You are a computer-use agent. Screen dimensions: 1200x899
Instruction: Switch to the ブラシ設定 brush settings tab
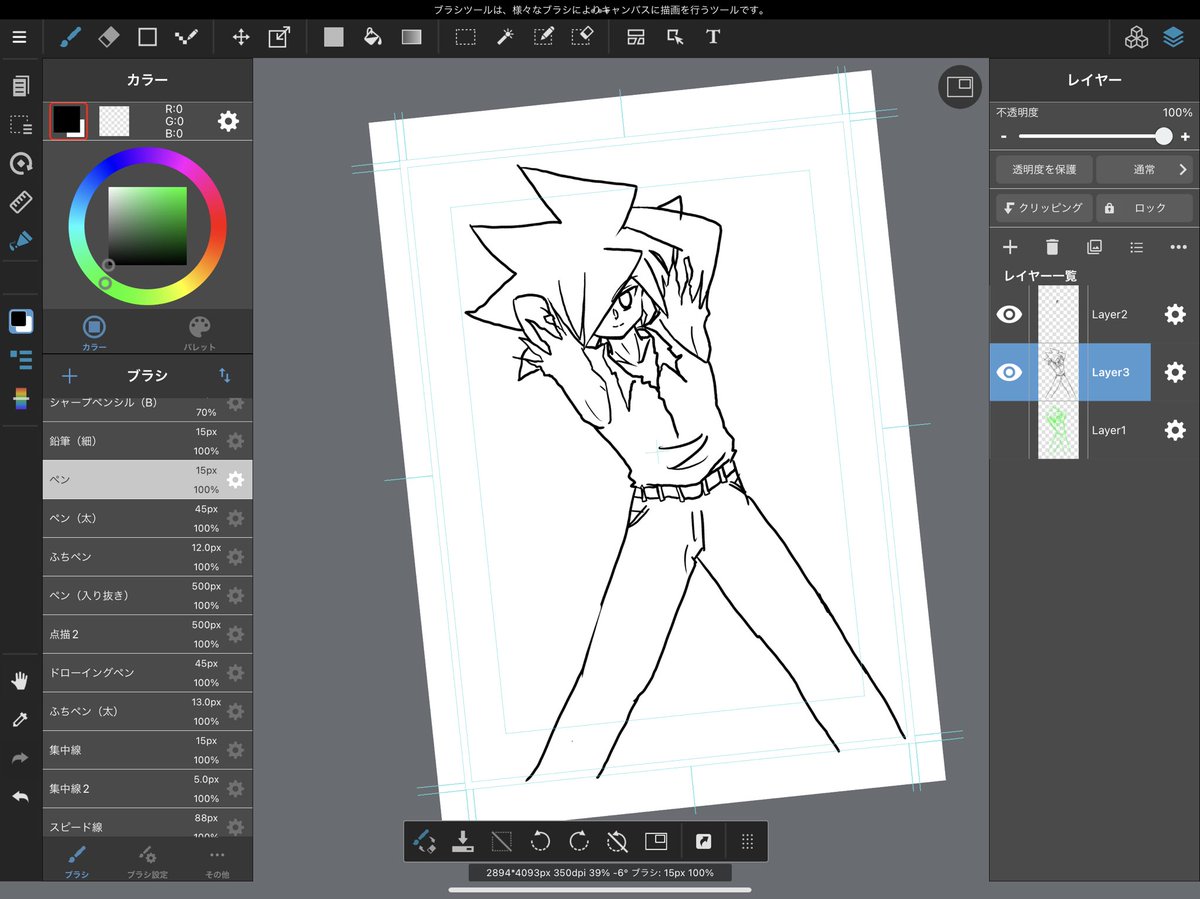click(147, 861)
